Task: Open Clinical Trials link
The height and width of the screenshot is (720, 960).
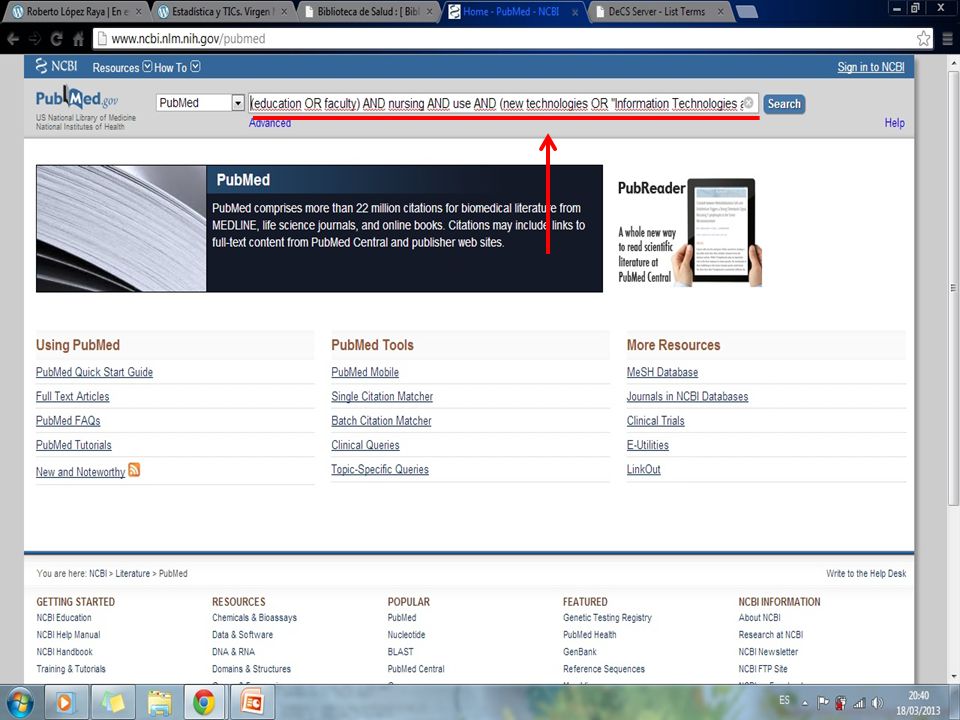Action: (x=656, y=421)
